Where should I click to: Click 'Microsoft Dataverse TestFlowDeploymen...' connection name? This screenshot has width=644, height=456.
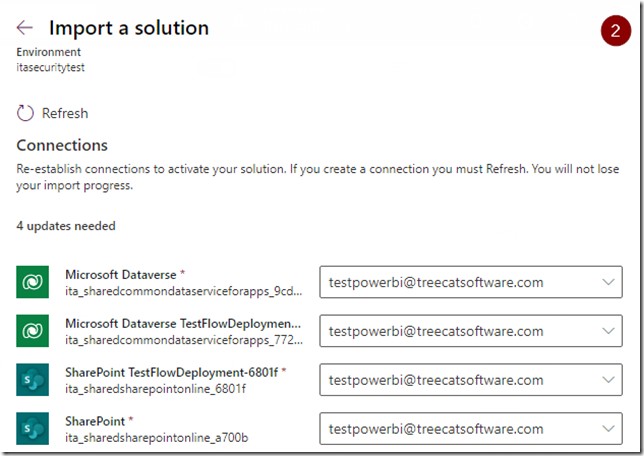tap(183, 324)
